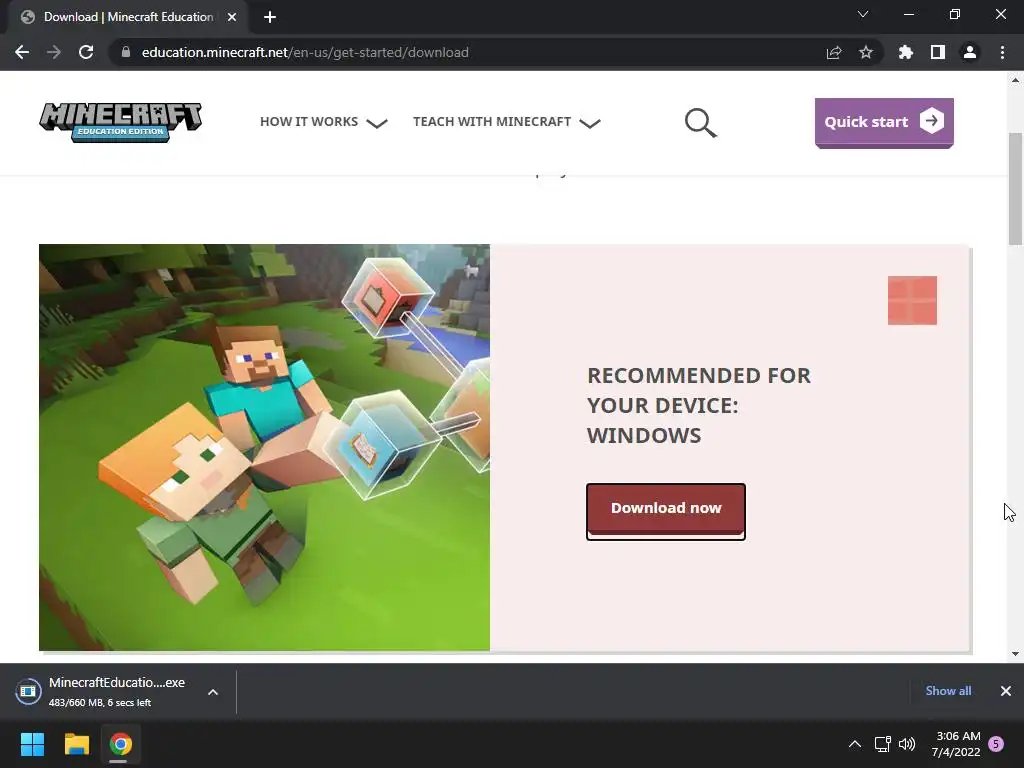The height and width of the screenshot is (768, 1024).
Task: Click the browser forward arrow
Action: tap(54, 52)
